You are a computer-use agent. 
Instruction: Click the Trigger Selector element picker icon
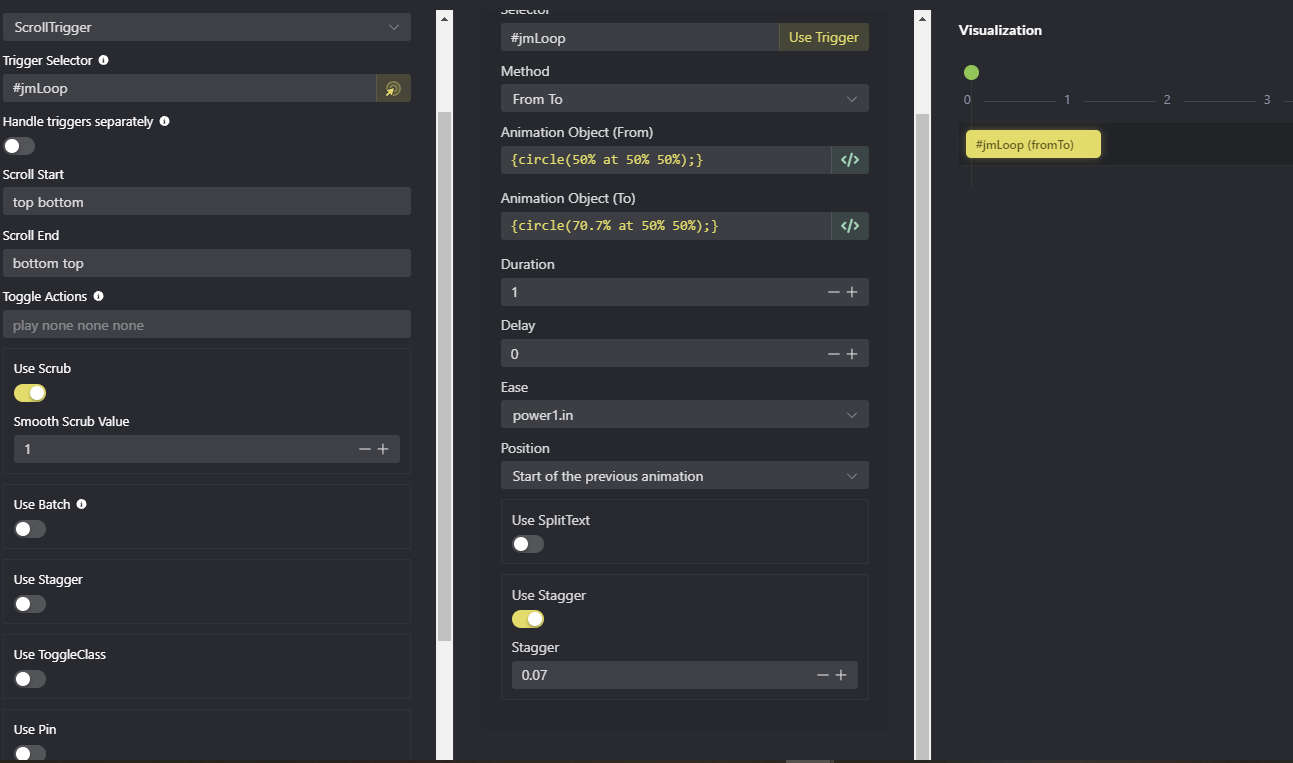pyautogui.click(x=393, y=88)
